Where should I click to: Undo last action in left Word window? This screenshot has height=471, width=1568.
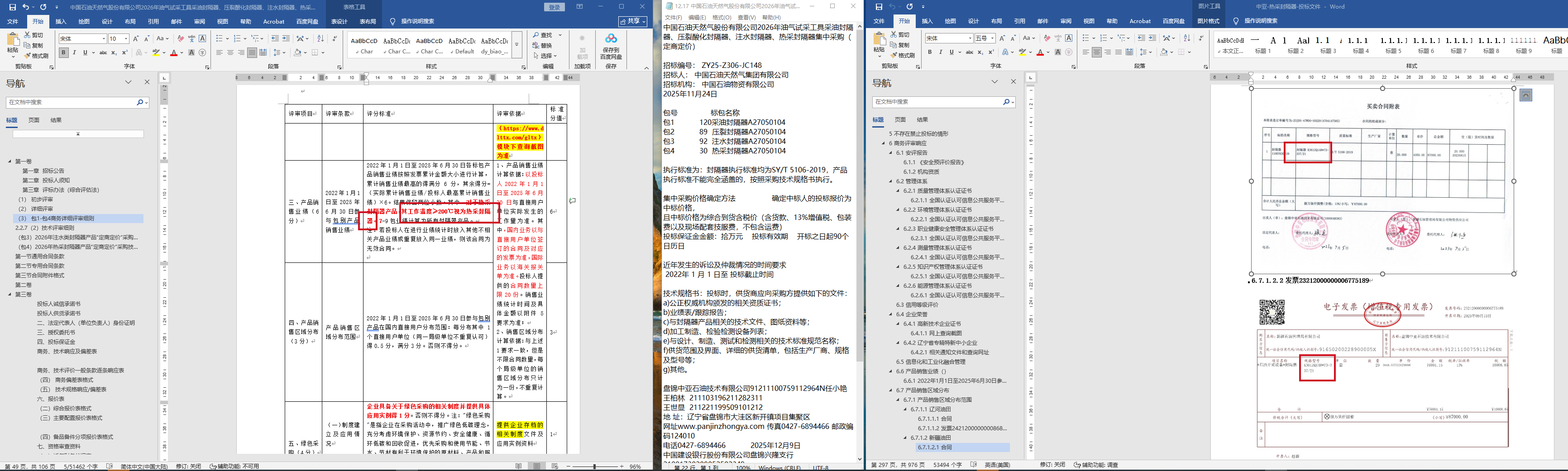coord(25,7)
